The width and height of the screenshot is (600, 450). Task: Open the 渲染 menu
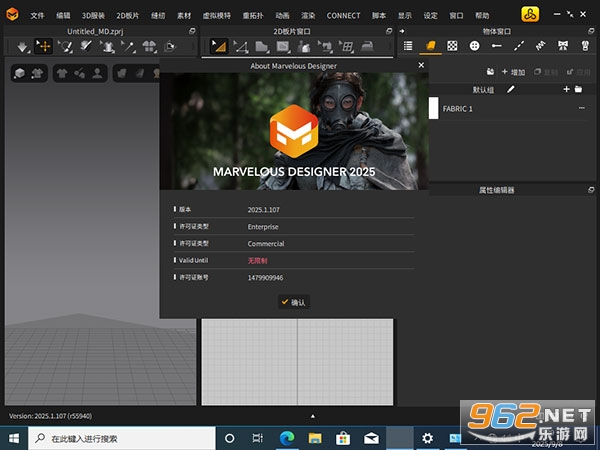tap(308, 15)
